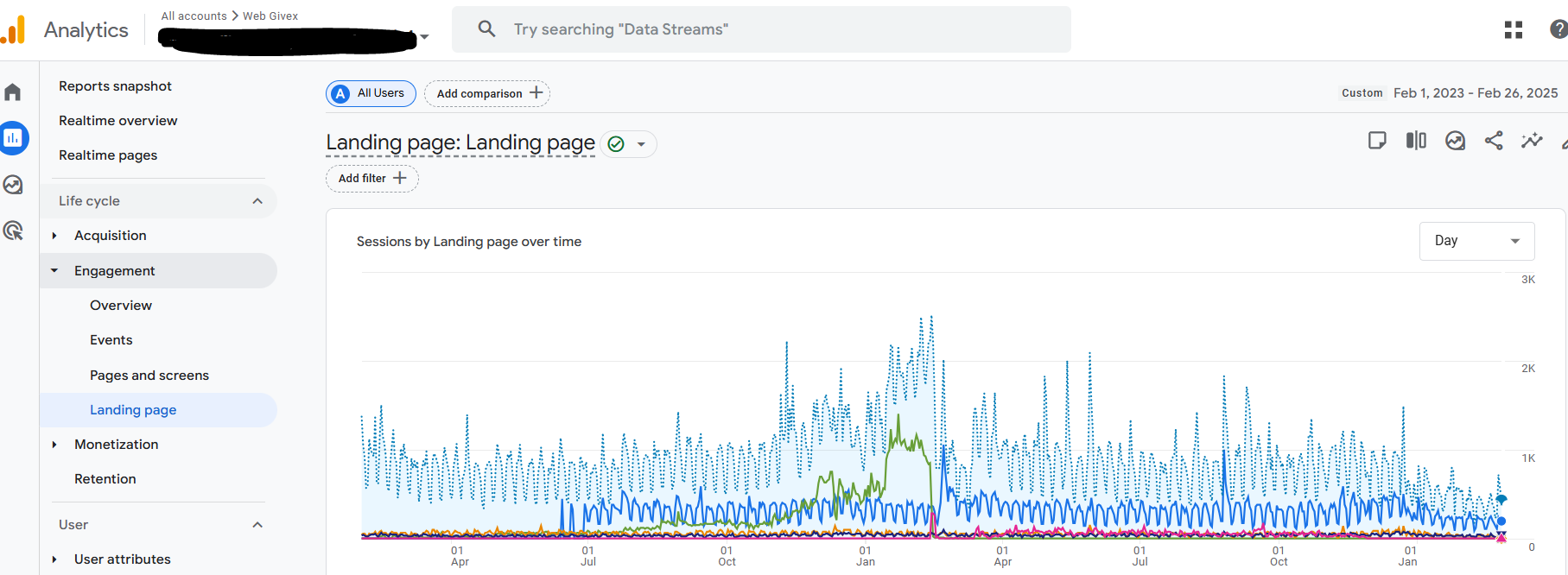Click the Home icon in left rail
The height and width of the screenshot is (575, 1568).
pyautogui.click(x=13, y=92)
